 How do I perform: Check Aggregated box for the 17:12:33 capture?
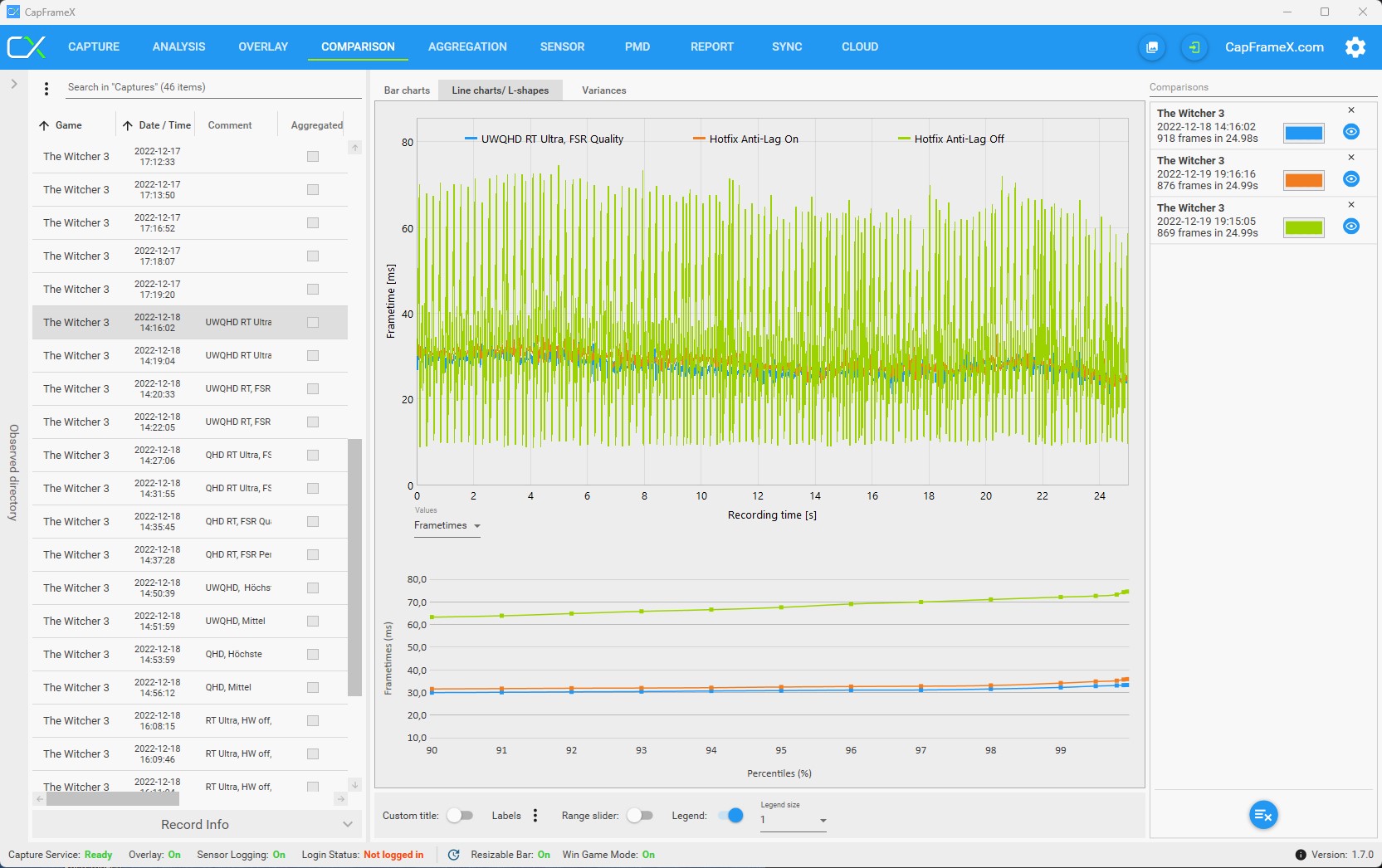[x=313, y=157]
